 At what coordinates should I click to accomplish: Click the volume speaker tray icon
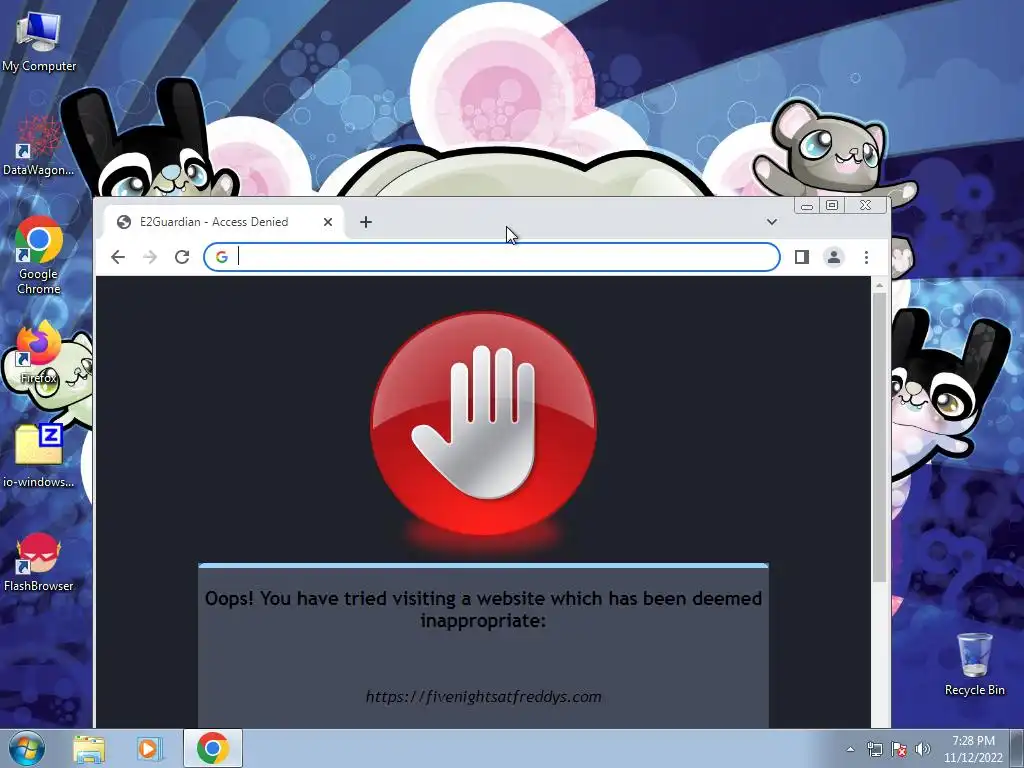pos(923,749)
